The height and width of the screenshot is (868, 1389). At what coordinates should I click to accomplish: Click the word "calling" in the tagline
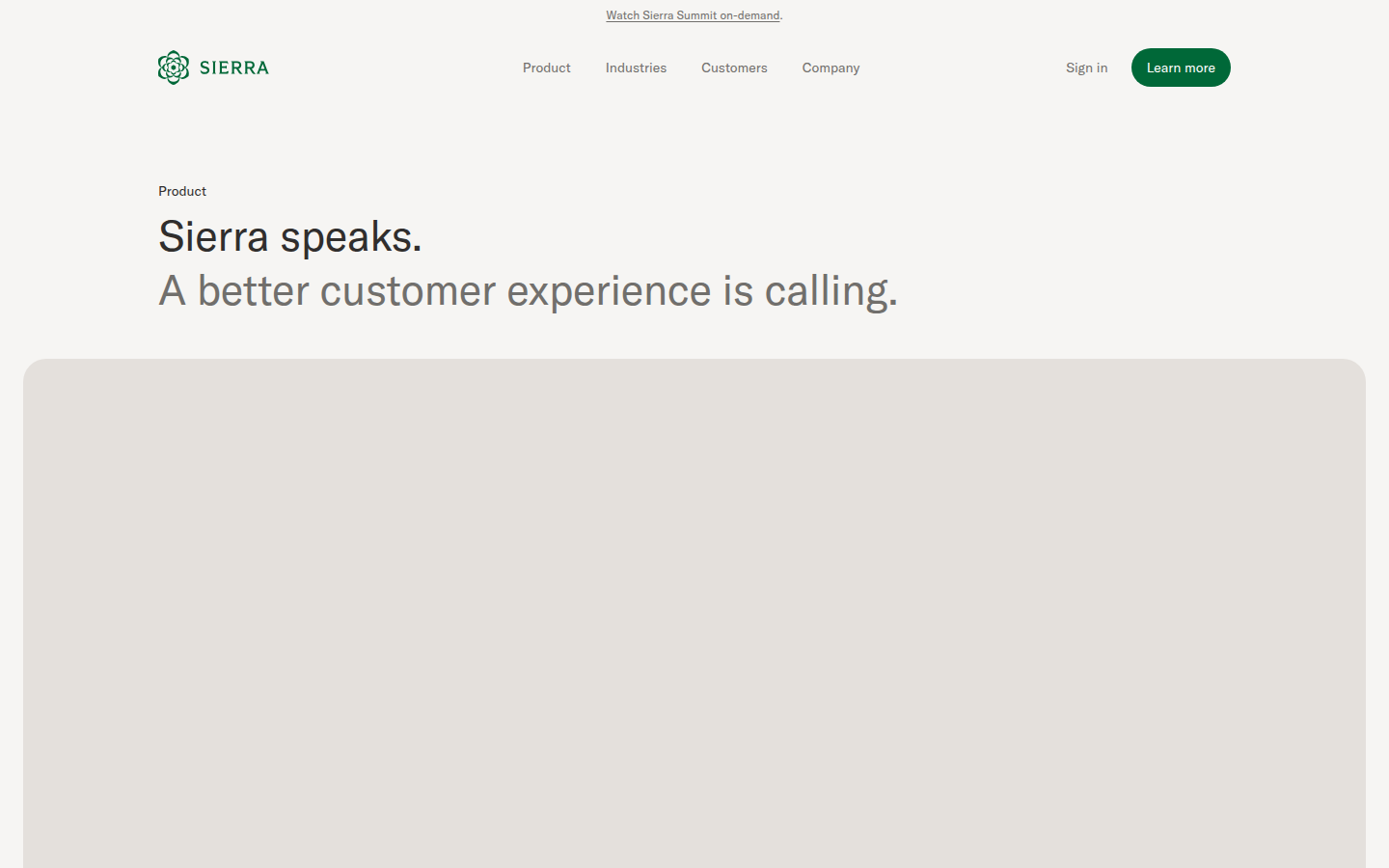(x=830, y=291)
